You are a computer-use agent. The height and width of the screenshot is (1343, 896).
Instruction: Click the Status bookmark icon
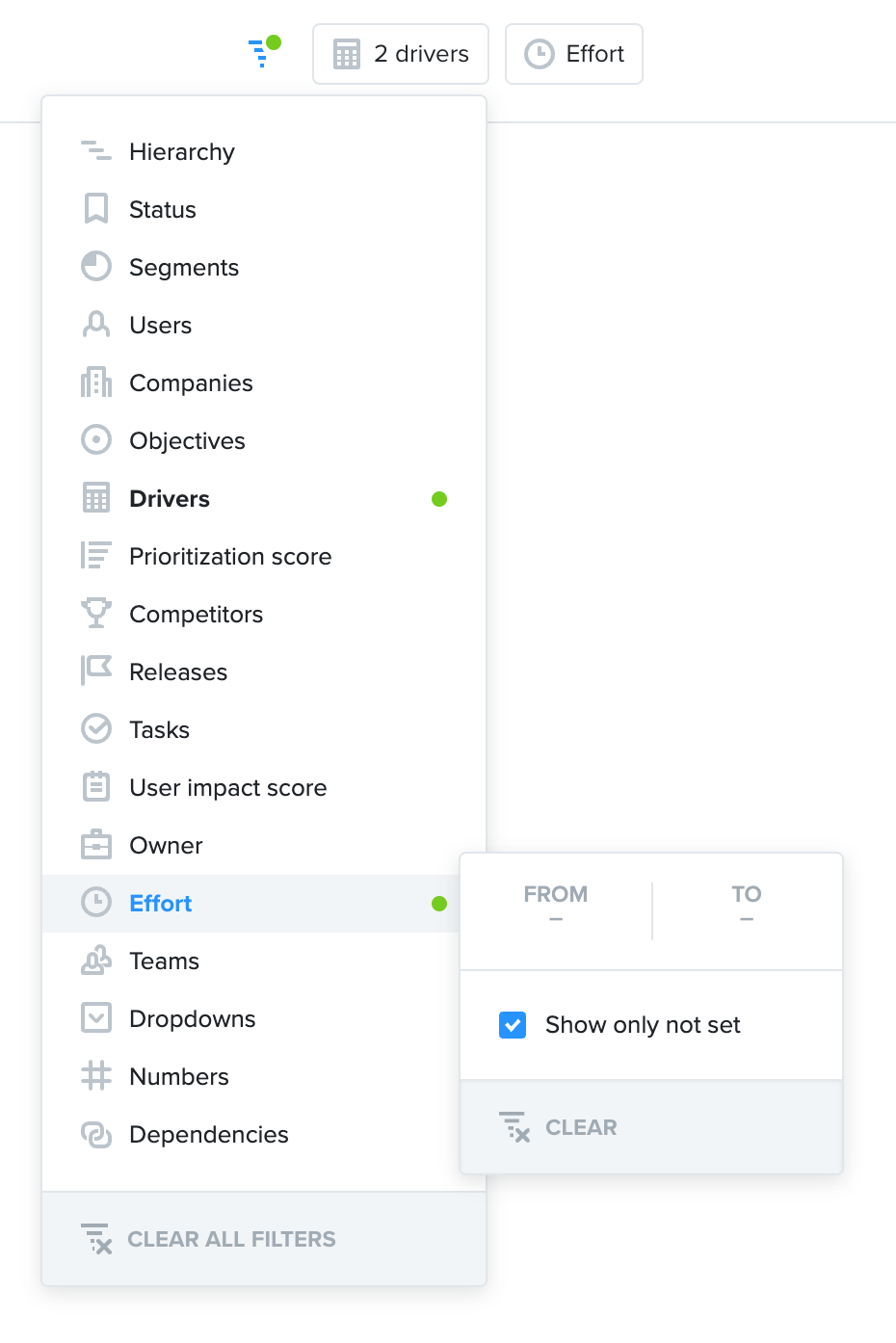click(96, 209)
